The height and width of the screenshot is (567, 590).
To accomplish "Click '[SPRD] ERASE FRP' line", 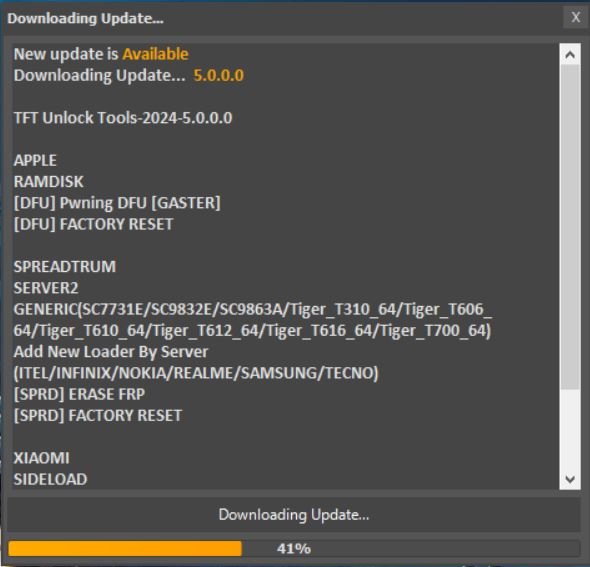I will [x=79, y=394].
